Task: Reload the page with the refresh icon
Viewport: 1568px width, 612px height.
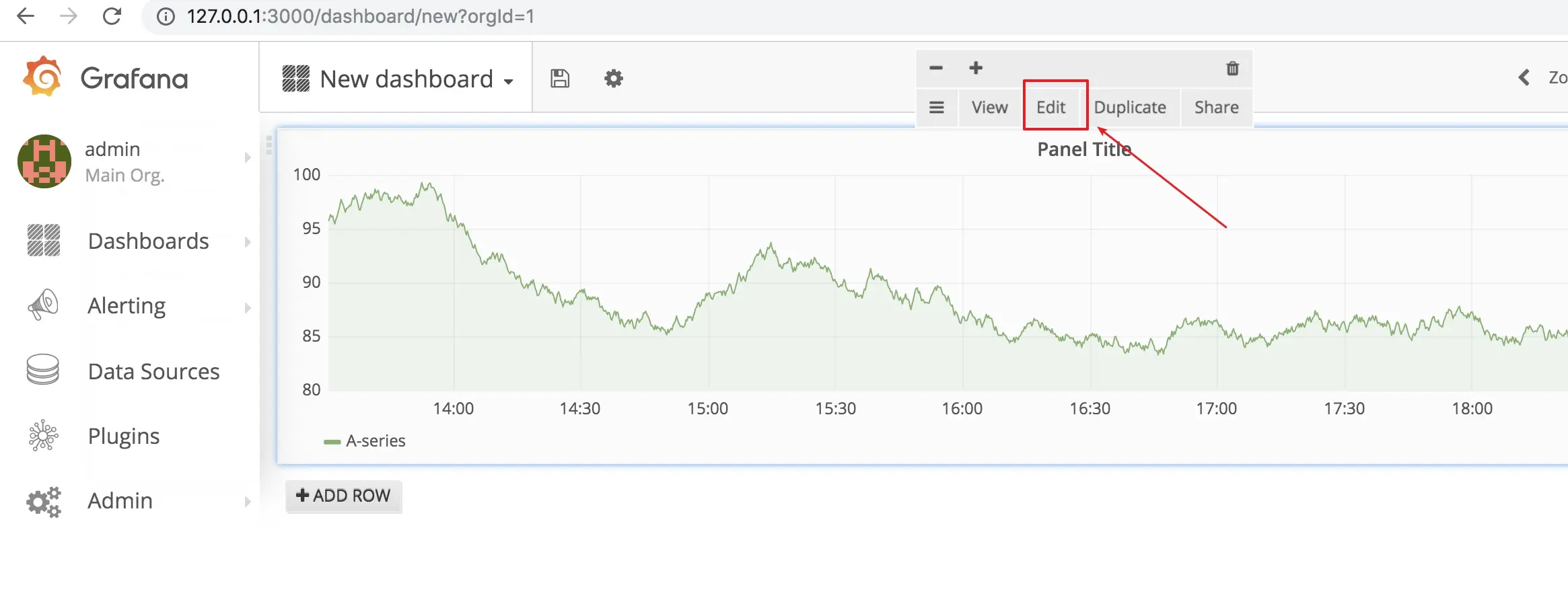Action: tap(112, 16)
